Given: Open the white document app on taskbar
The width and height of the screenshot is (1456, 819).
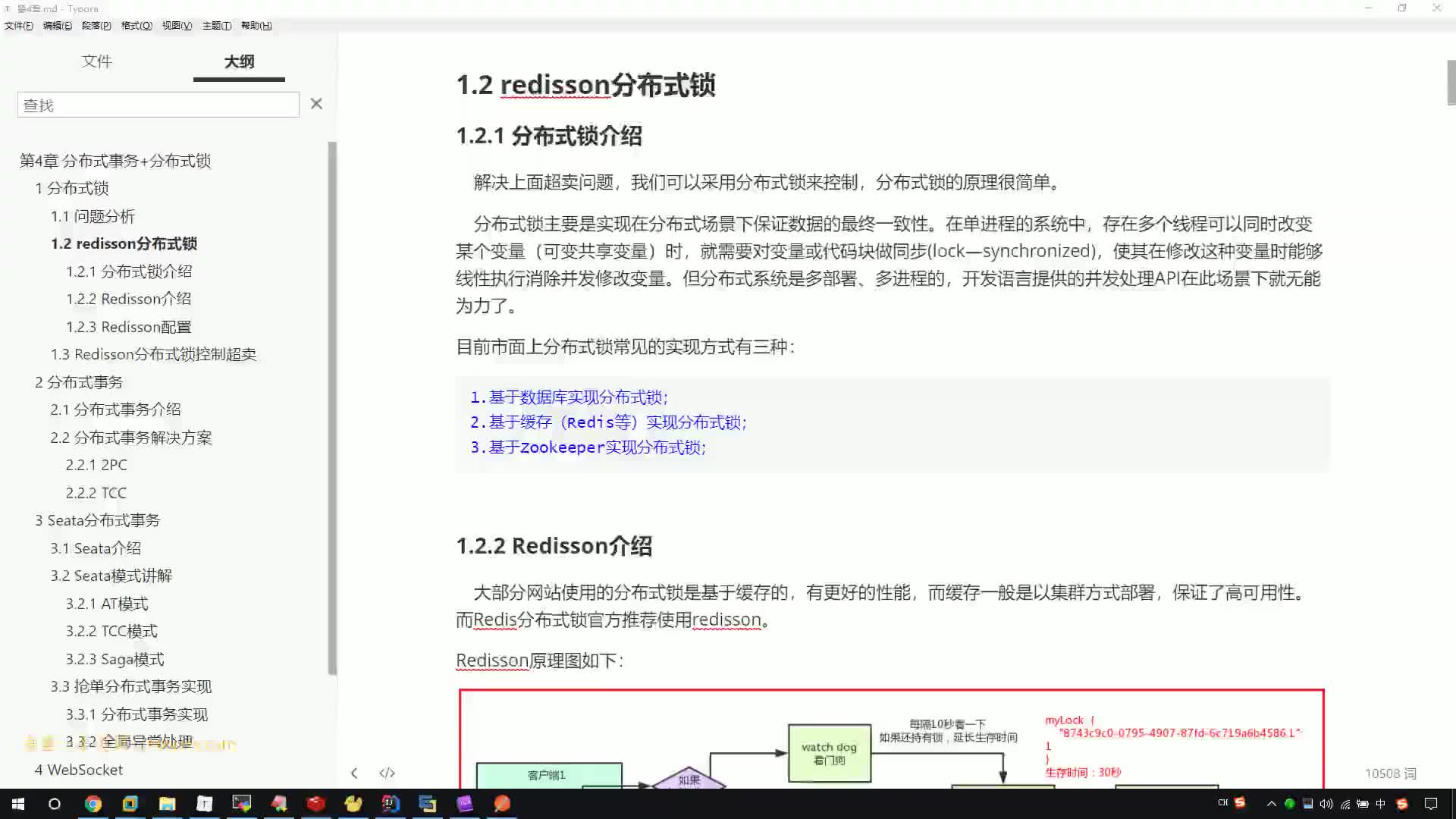Looking at the screenshot, I should pos(204,804).
